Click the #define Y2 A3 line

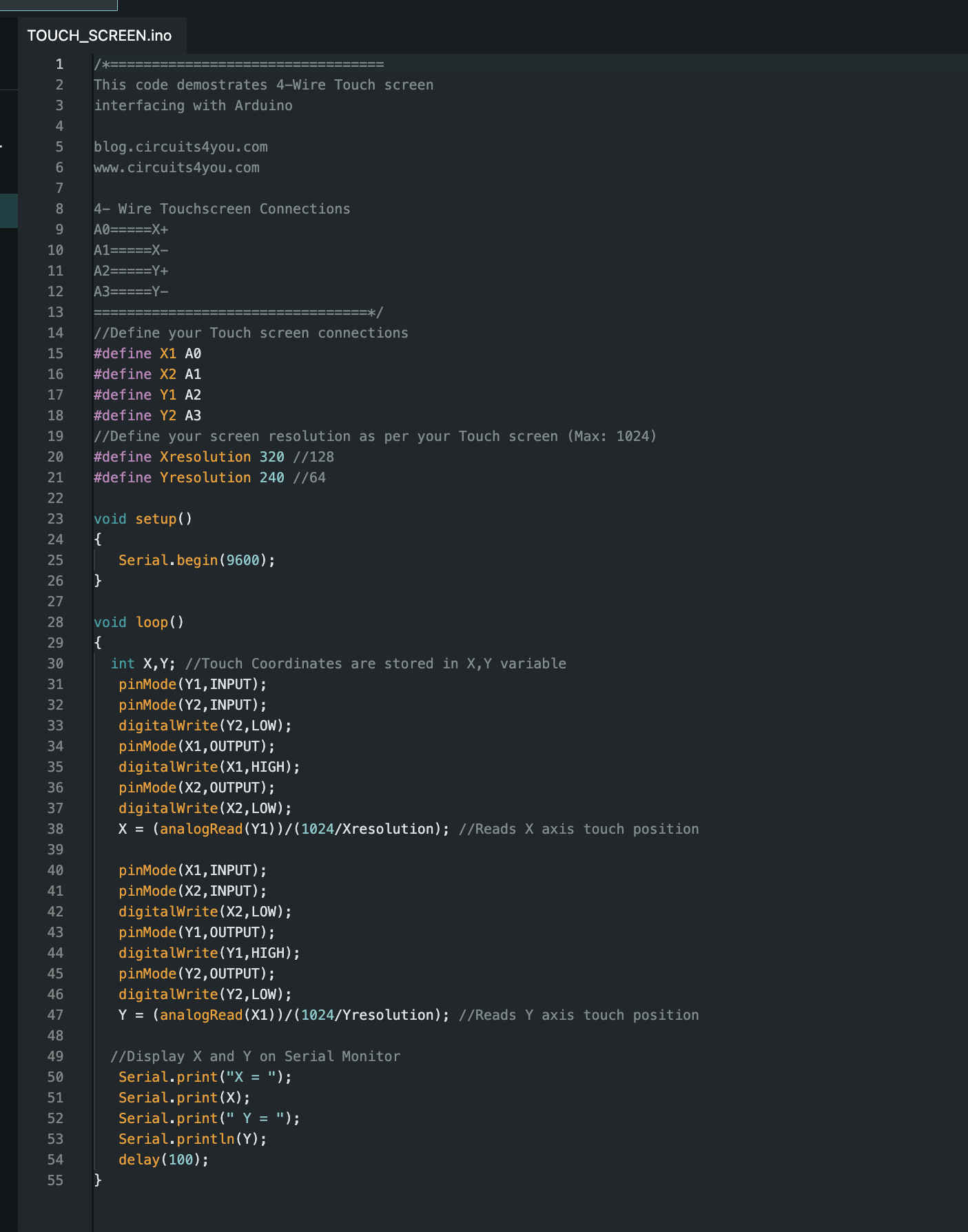[x=147, y=415]
